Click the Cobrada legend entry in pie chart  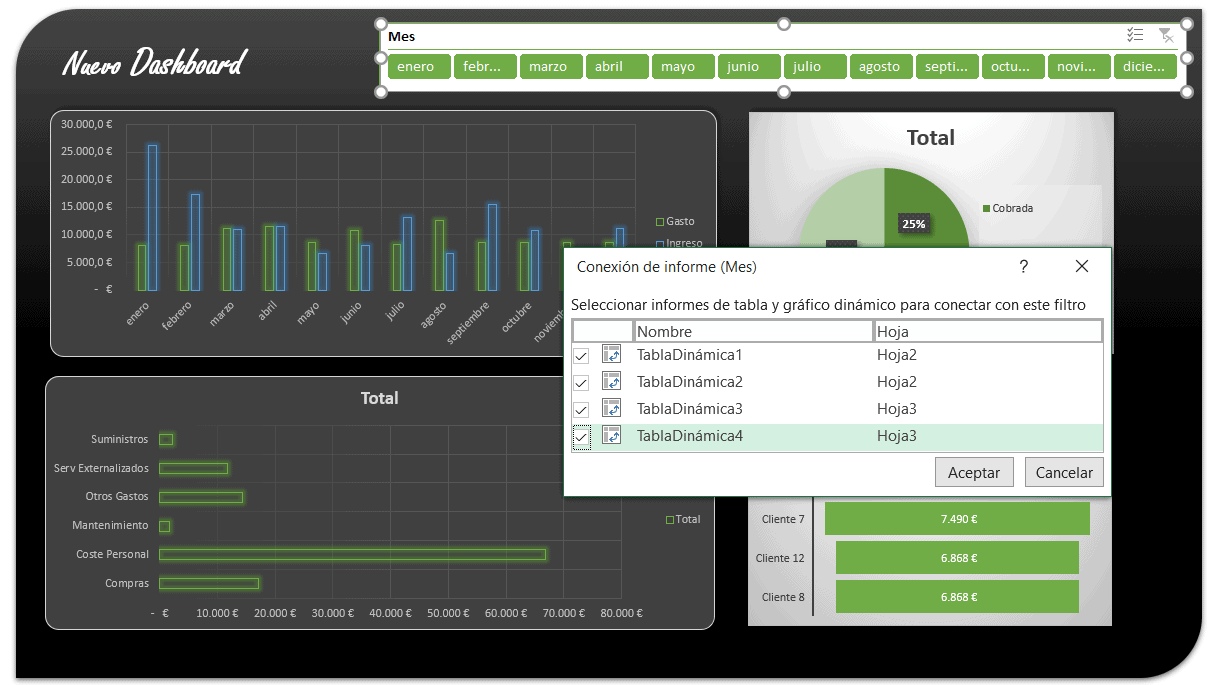[x=1007, y=208]
